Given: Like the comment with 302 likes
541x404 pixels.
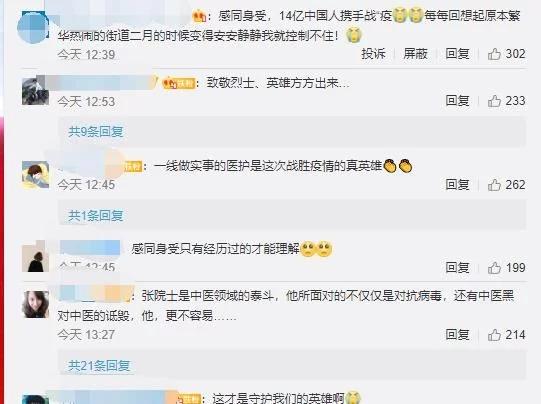Looking at the screenshot, I should 494,54.
